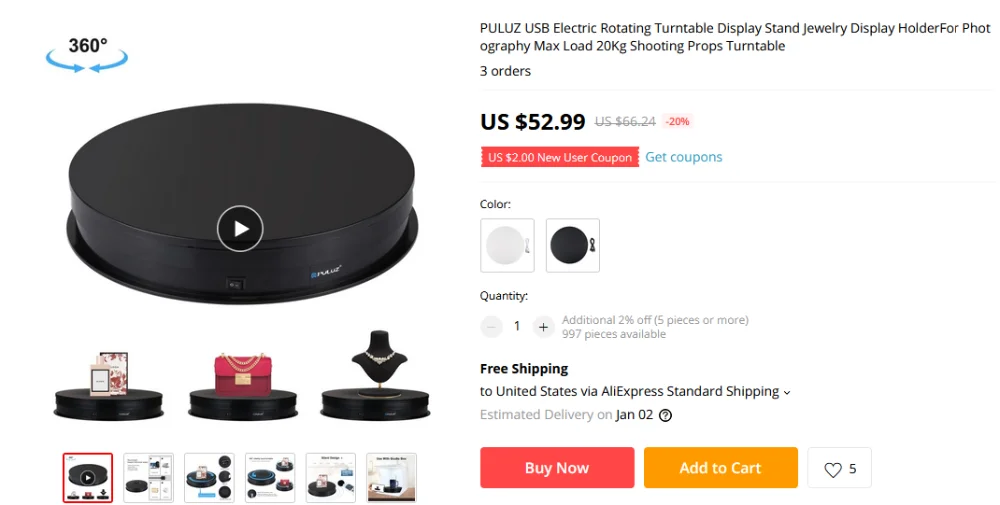Click the 360° rotation view icon
The width and height of the screenshot is (1000, 505).
click(x=87, y=54)
